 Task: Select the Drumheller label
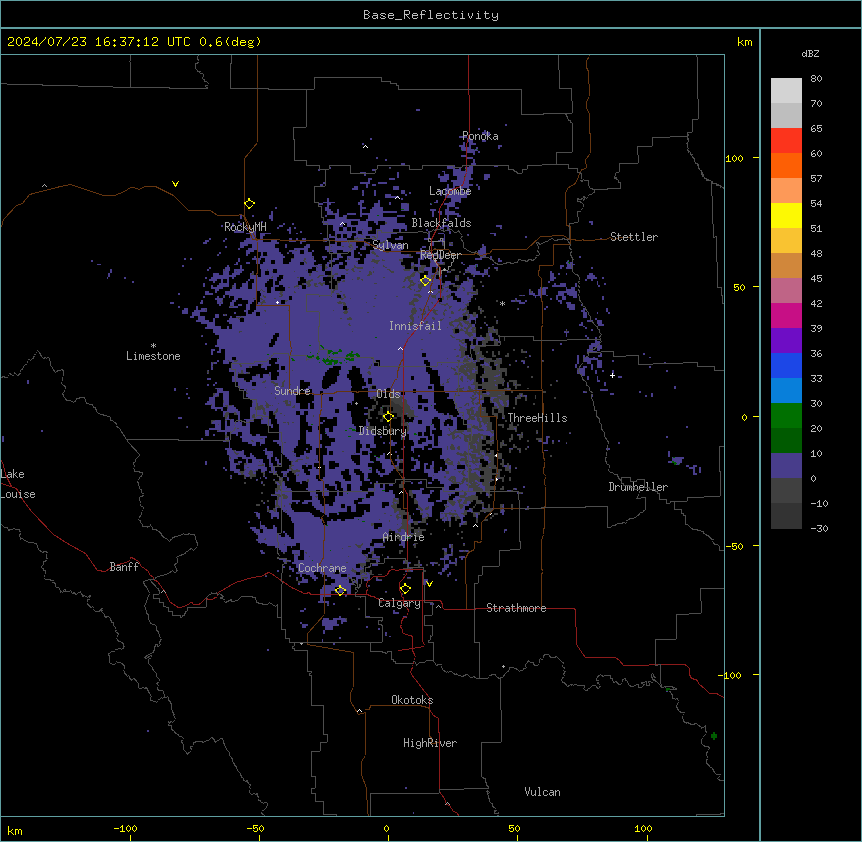[x=638, y=487]
